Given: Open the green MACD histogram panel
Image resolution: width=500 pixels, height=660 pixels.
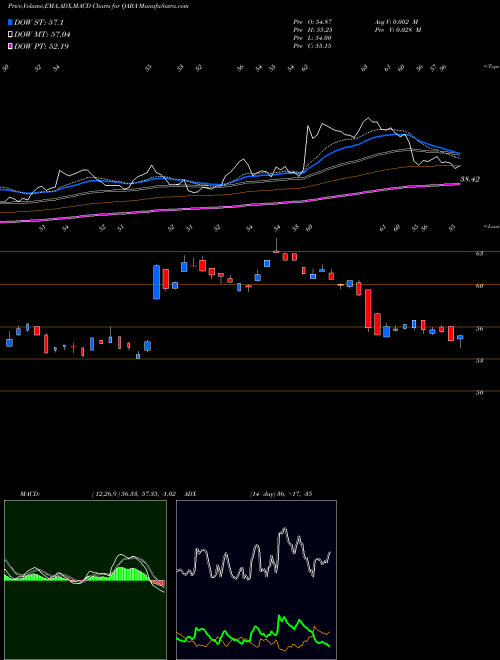Looking at the screenshot, I should [x=85, y=580].
